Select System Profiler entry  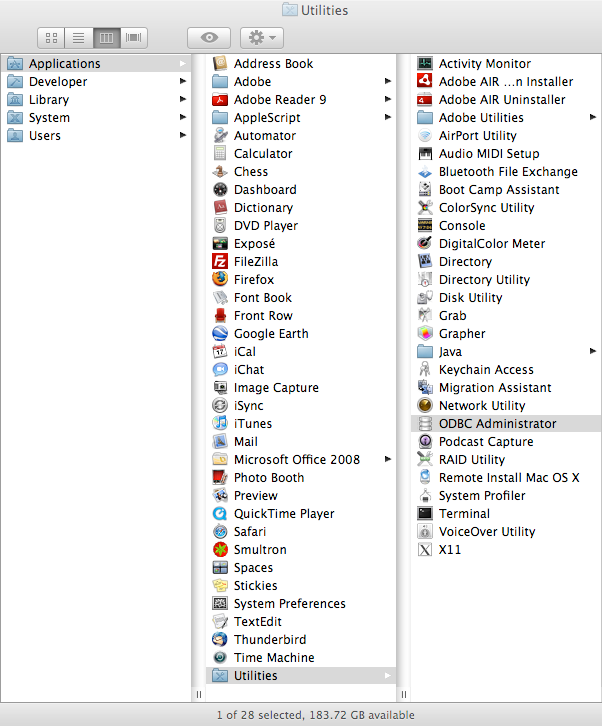point(506,495)
